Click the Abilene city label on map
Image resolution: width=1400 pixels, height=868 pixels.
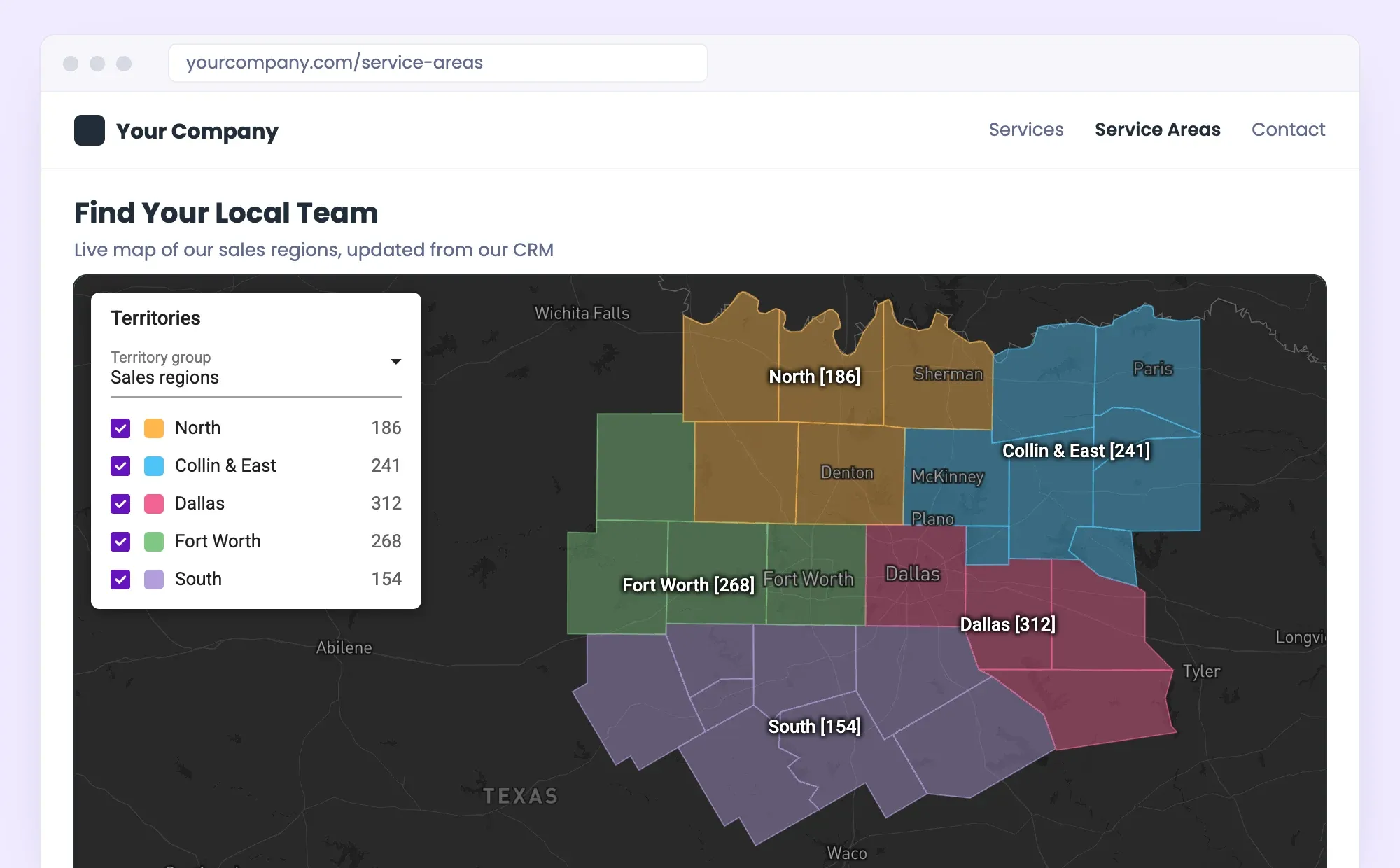pyautogui.click(x=344, y=647)
